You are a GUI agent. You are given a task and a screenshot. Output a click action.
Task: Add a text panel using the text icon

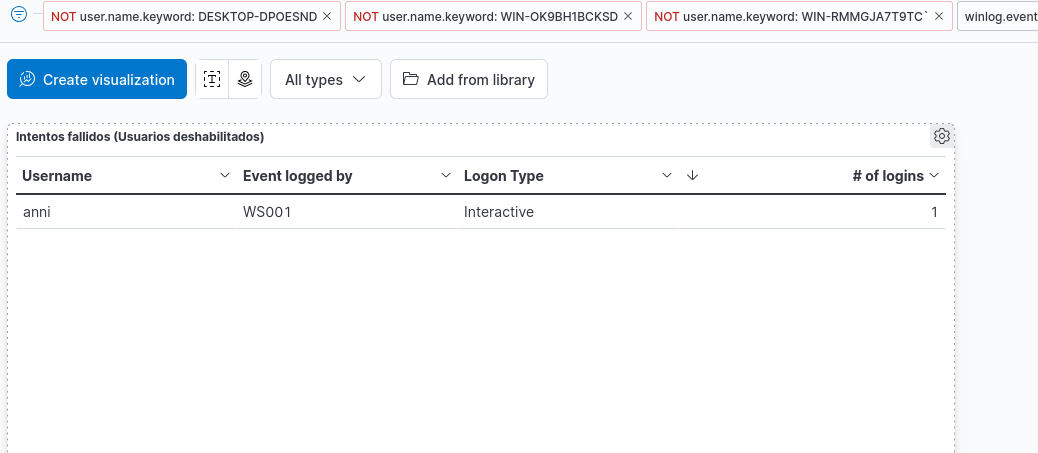[x=211, y=79]
